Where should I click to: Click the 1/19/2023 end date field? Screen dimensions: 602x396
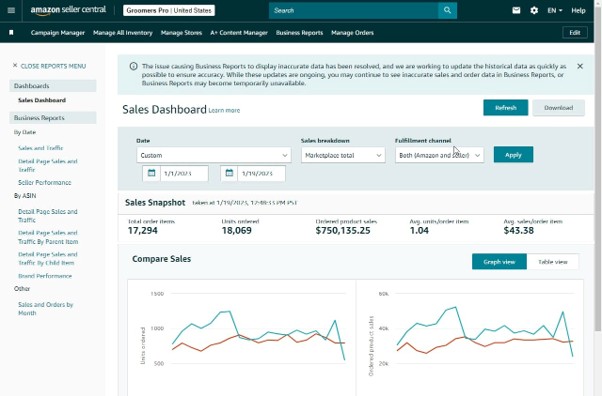pos(261,173)
